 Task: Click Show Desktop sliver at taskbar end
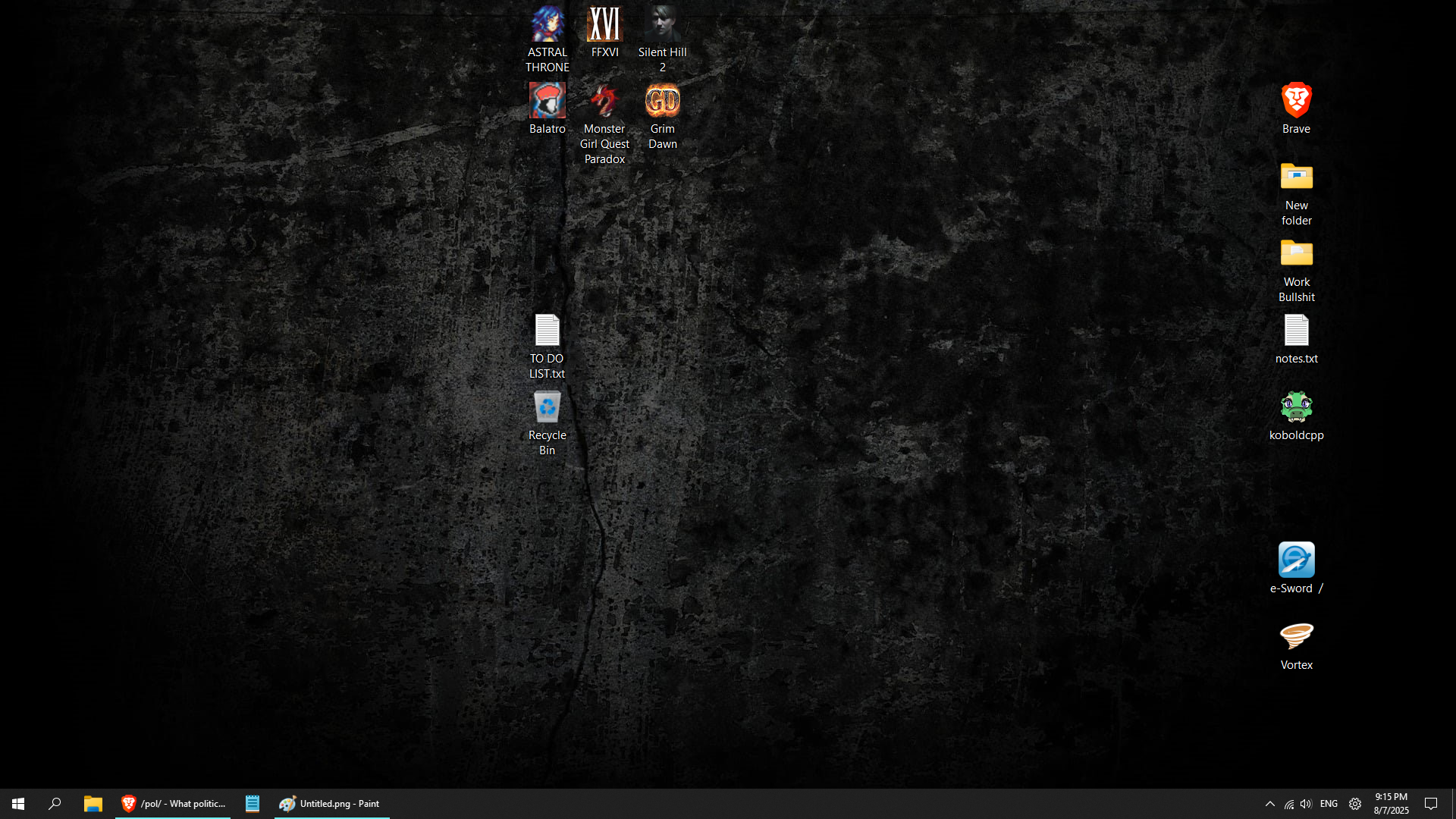[1453, 804]
